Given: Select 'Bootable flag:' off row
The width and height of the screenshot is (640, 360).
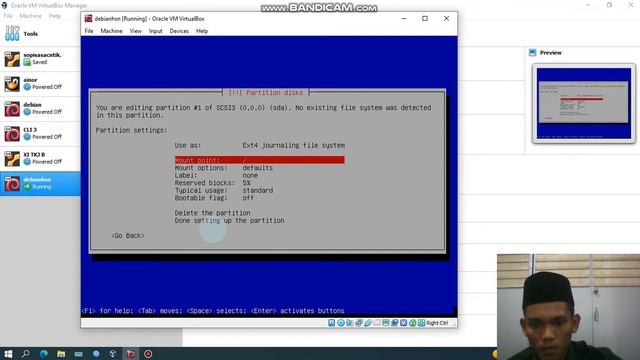Looking at the screenshot, I should pos(214,198).
